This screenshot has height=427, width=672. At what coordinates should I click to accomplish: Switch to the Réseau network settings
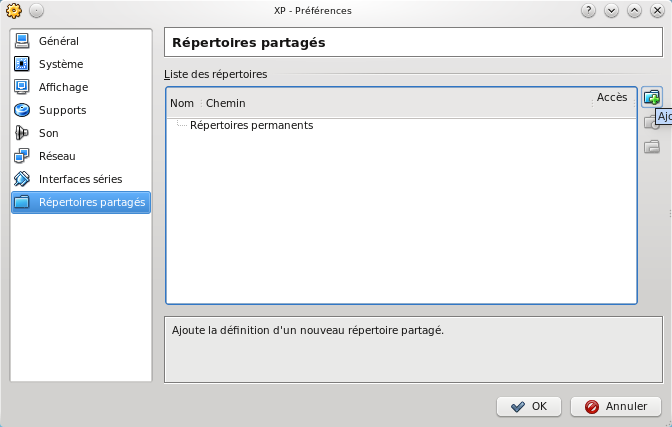click(57, 156)
